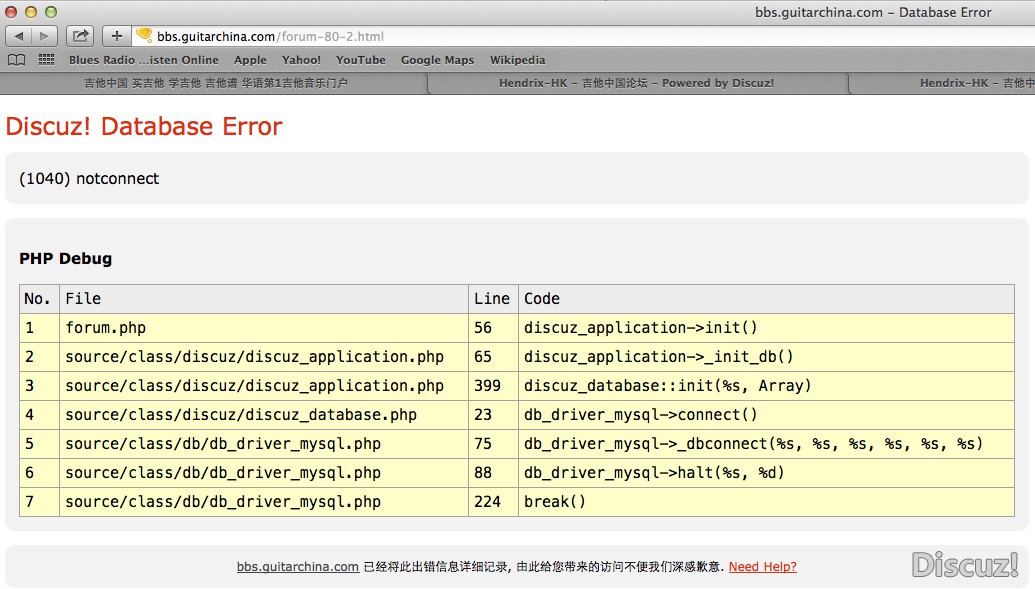Select discuz_application.php file cell in row 2

[x=264, y=357]
